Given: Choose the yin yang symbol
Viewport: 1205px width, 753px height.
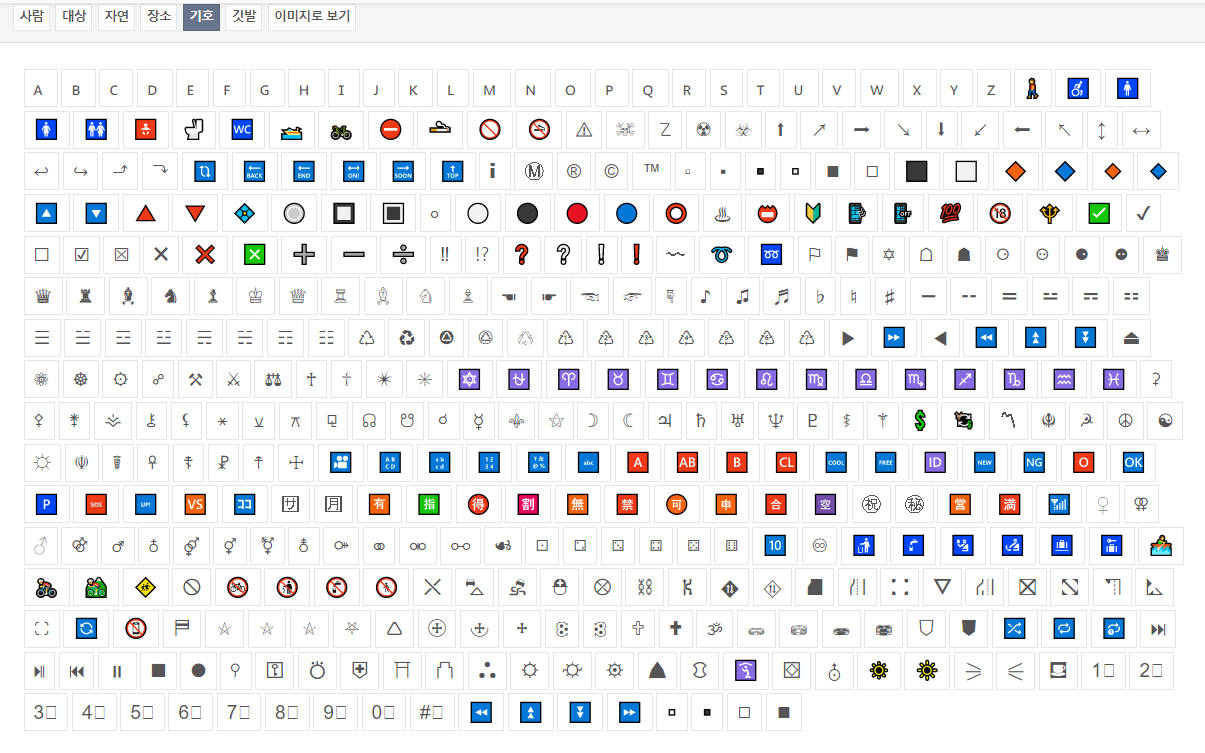Looking at the screenshot, I should tap(1164, 420).
